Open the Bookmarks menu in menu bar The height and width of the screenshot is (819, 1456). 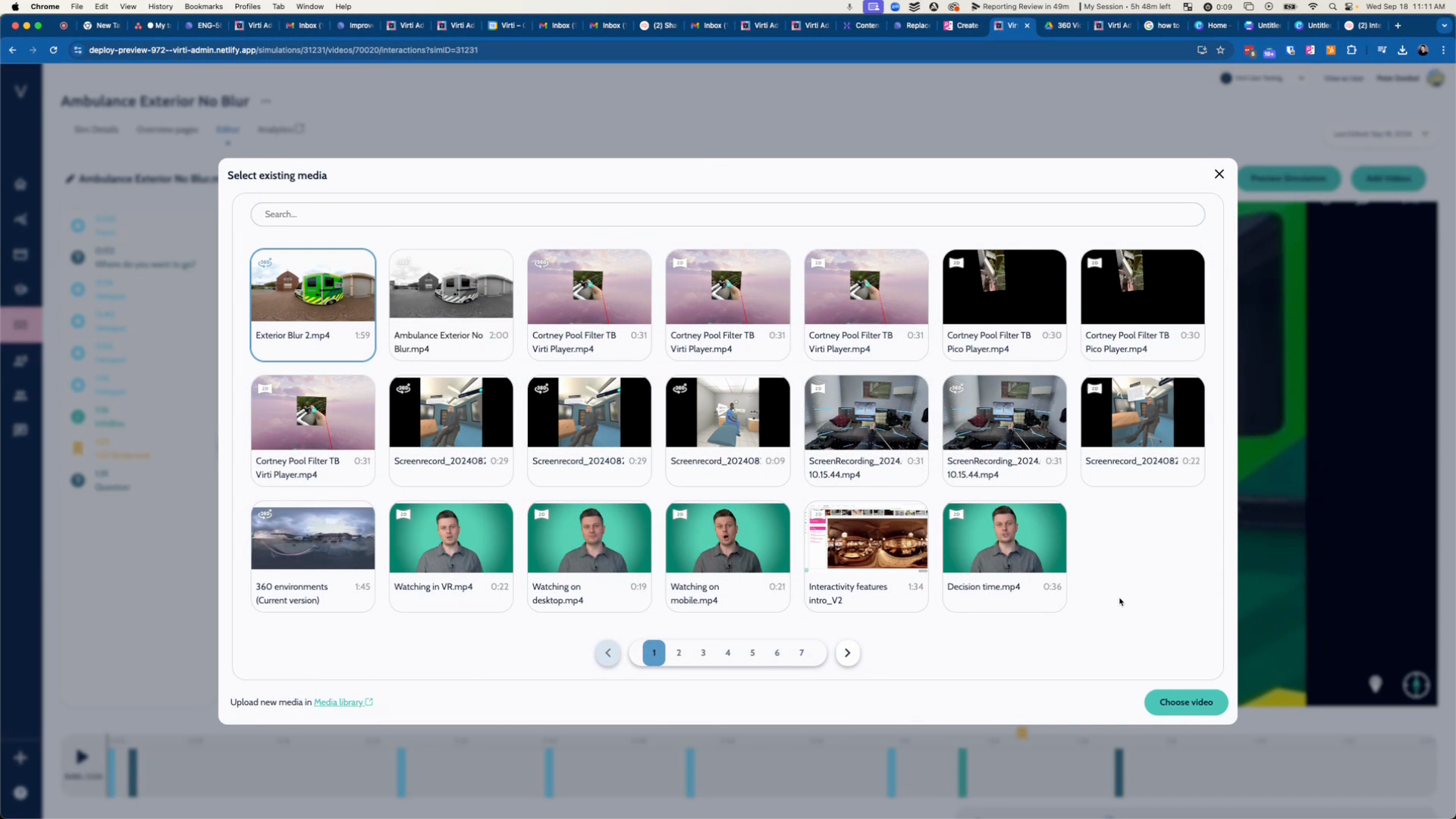(x=203, y=6)
